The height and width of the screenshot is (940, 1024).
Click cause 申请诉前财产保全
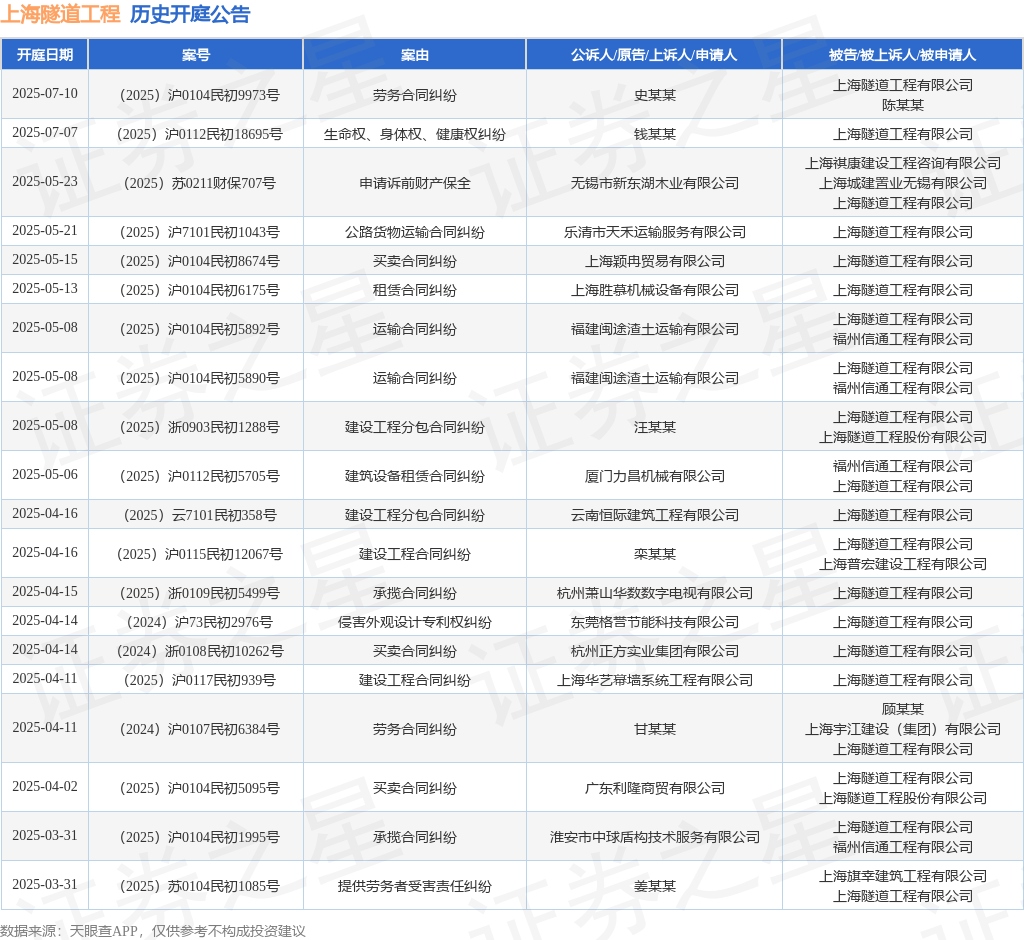[415, 184]
